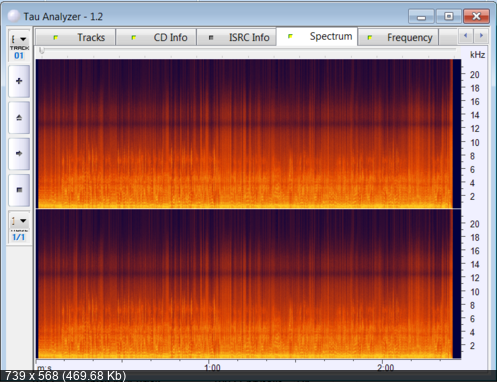Click the upper channel spectrogram
Image resolution: width=497 pixels, height=382 pixels.
point(248,134)
